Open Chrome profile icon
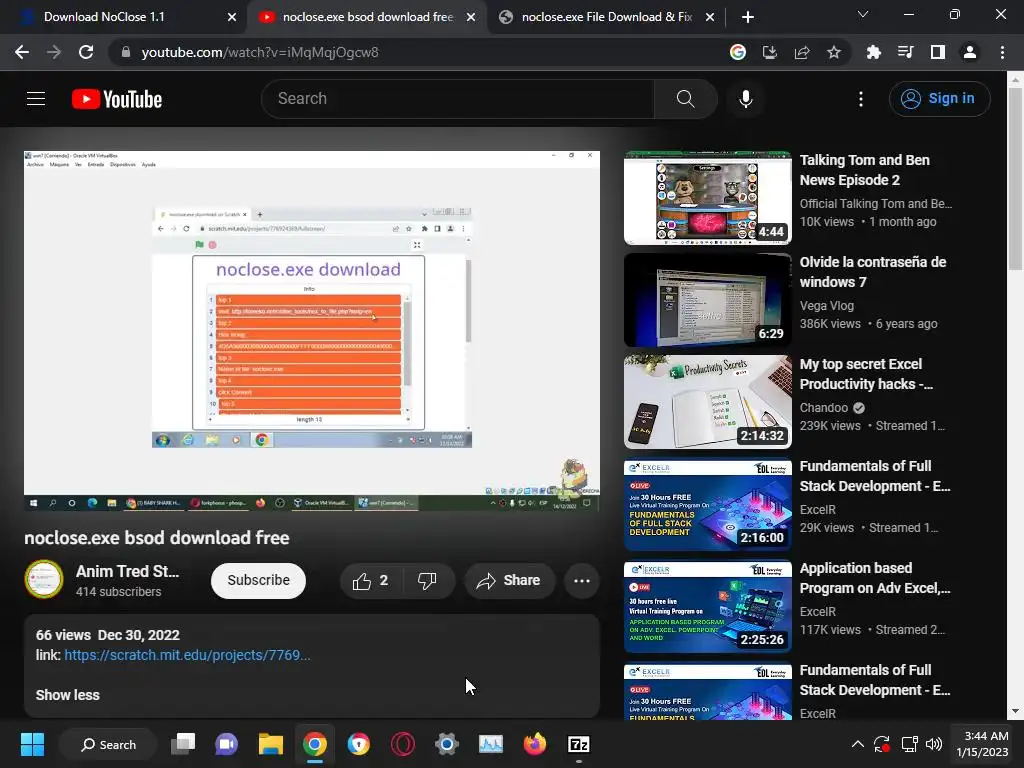Screen dimensions: 1024x768 970,52
